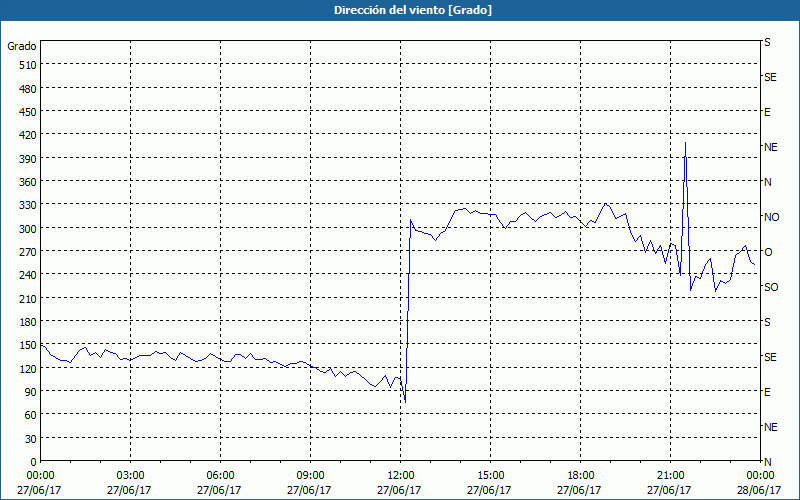Screen dimensions: 800x500
Task: Select the 27/06/17 date under 12:00
Action: [x=399, y=490]
